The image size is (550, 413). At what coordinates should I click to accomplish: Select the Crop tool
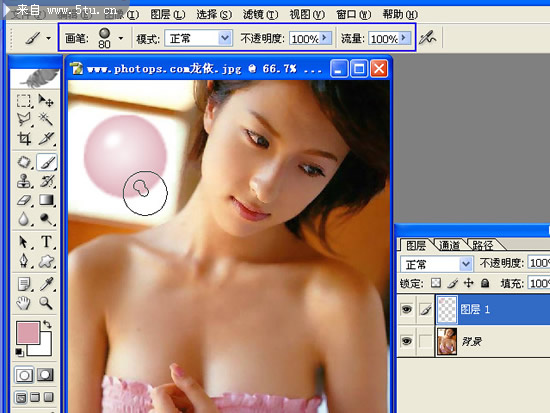click(24, 139)
